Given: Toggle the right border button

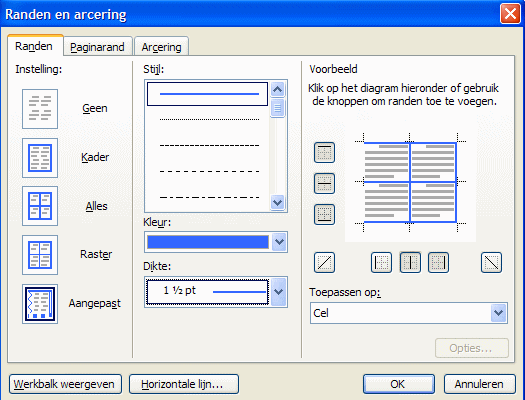Looking at the screenshot, I should click(x=438, y=262).
